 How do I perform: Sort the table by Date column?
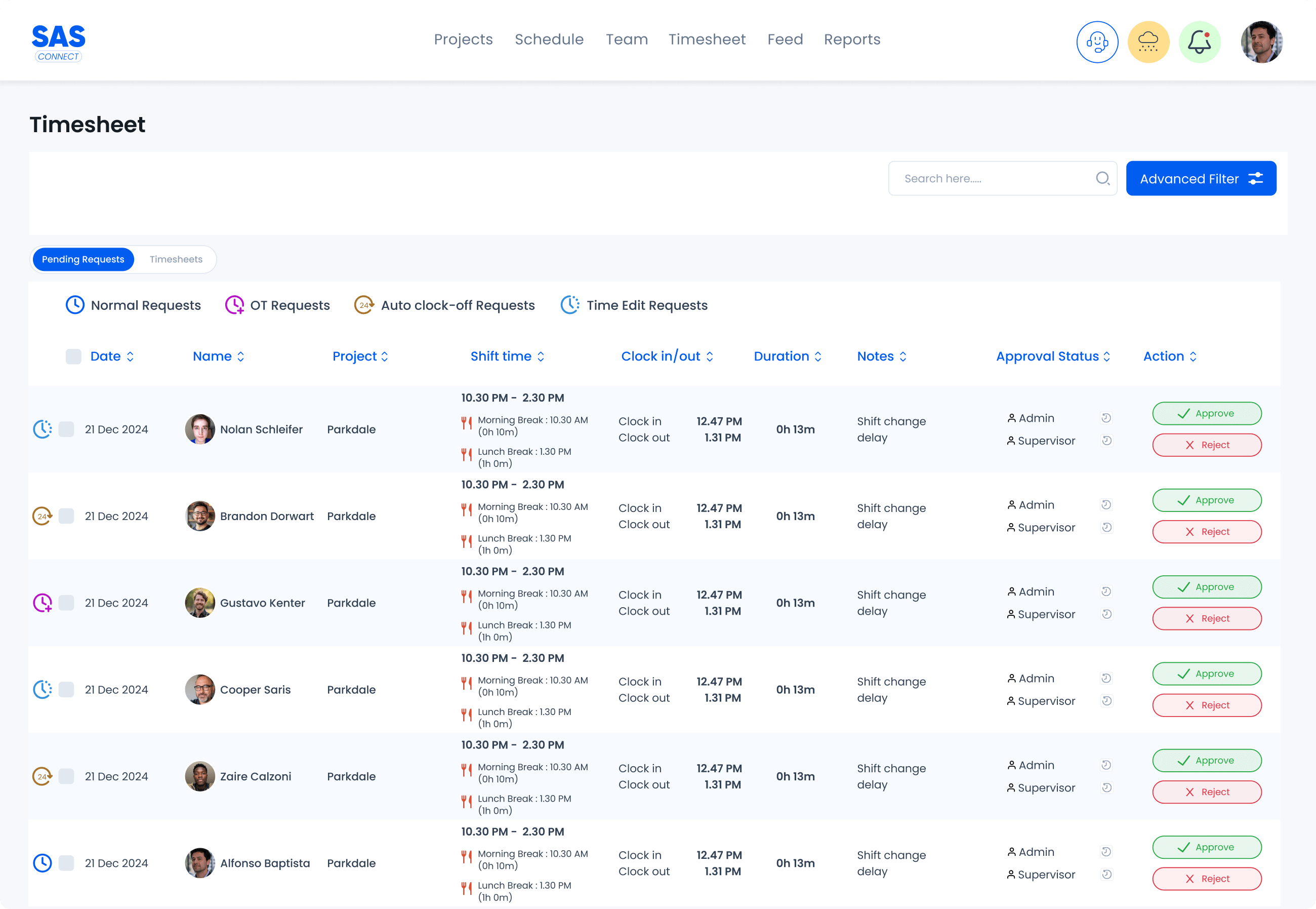pos(132,357)
